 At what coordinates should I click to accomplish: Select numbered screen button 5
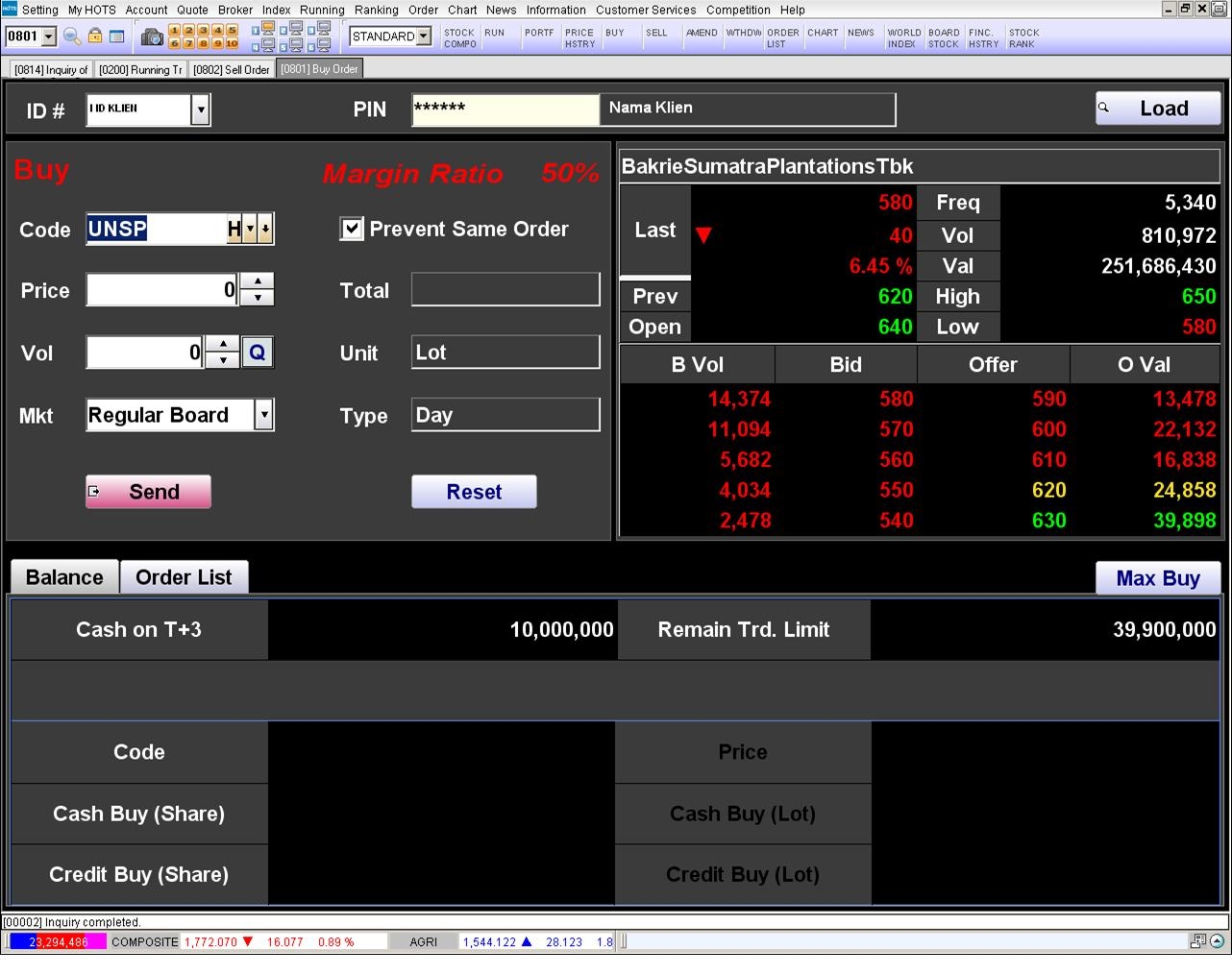tap(232, 31)
